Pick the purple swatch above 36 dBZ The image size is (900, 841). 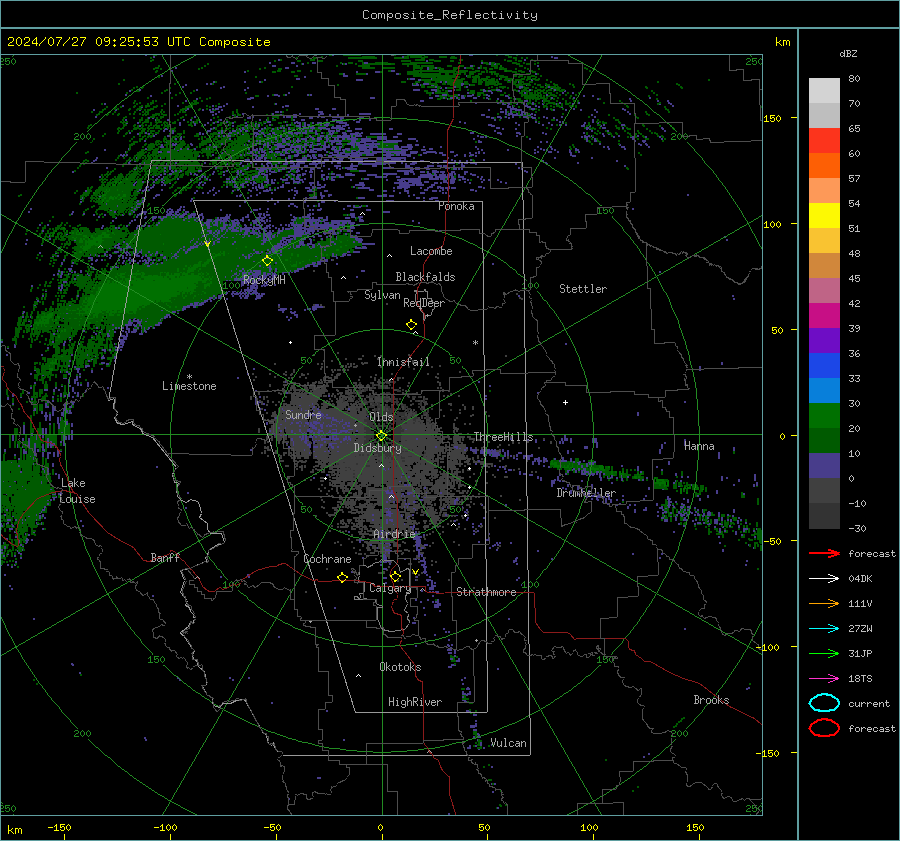(824, 340)
